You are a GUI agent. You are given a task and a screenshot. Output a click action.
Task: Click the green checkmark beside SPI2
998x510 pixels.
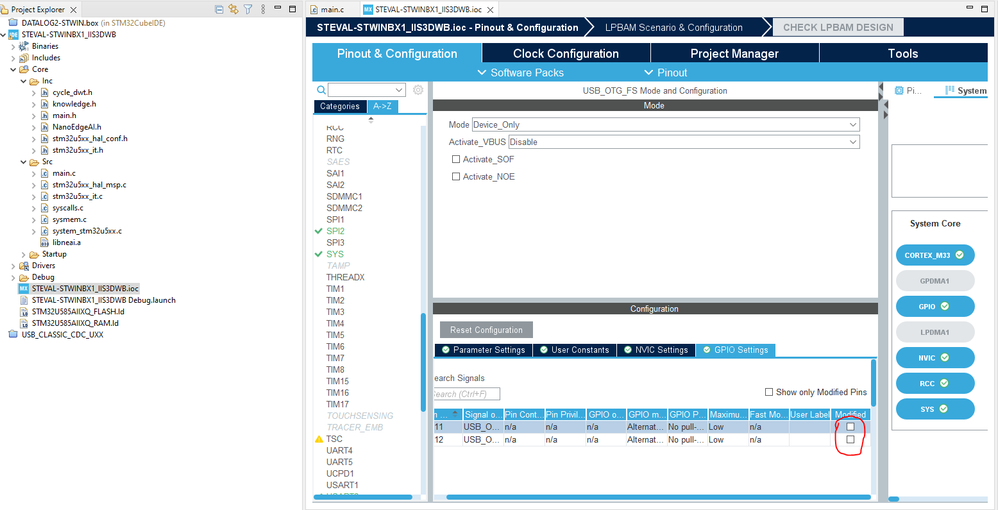point(319,231)
